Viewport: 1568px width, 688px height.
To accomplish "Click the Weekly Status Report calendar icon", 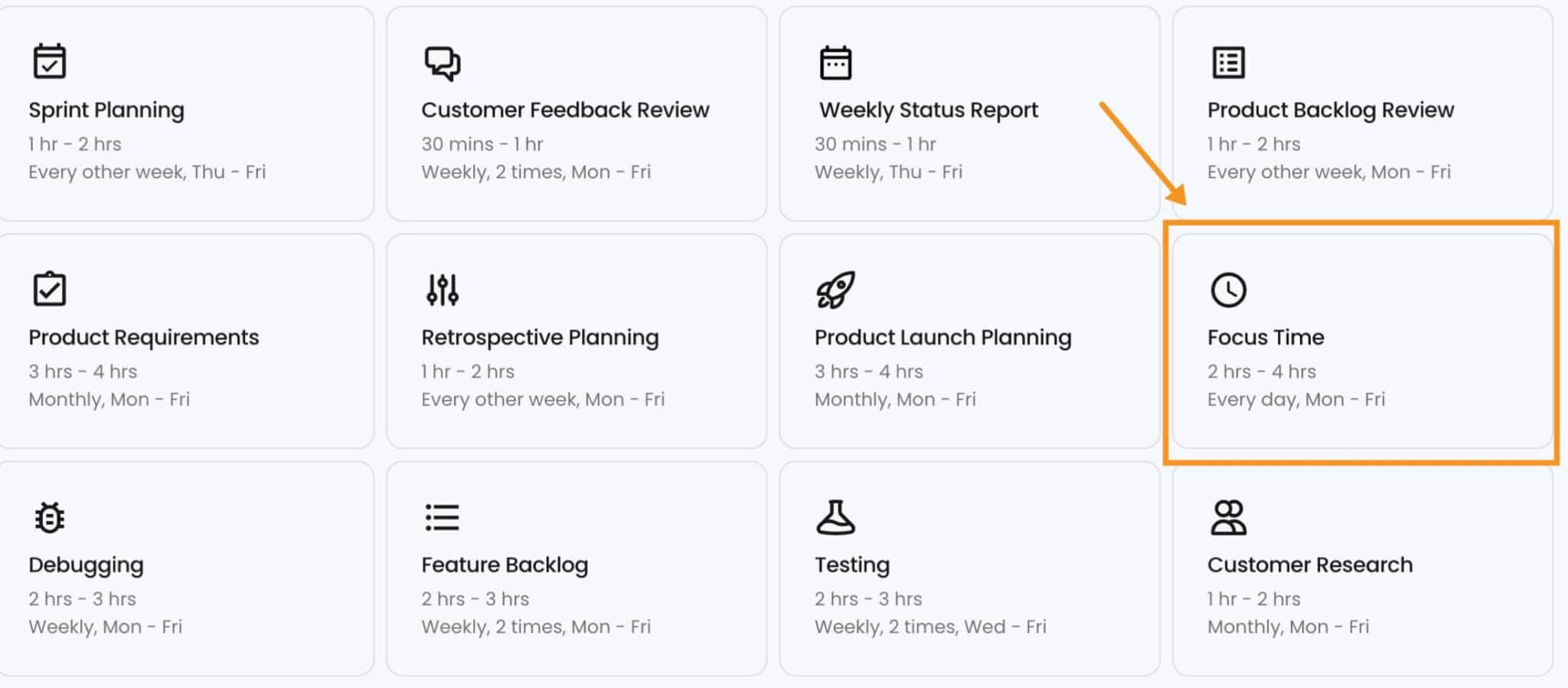I will [835, 63].
